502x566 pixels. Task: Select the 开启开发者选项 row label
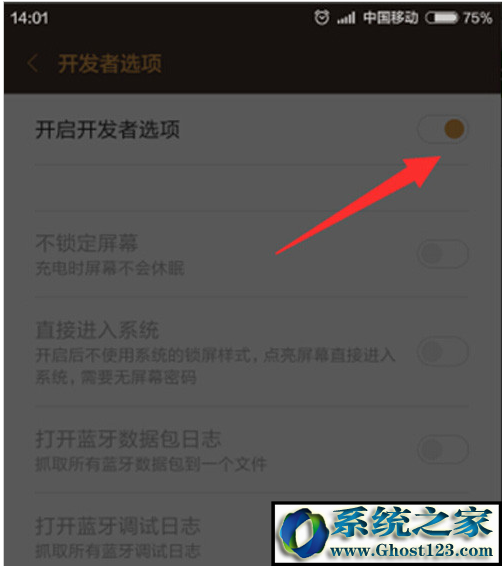click(x=108, y=130)
